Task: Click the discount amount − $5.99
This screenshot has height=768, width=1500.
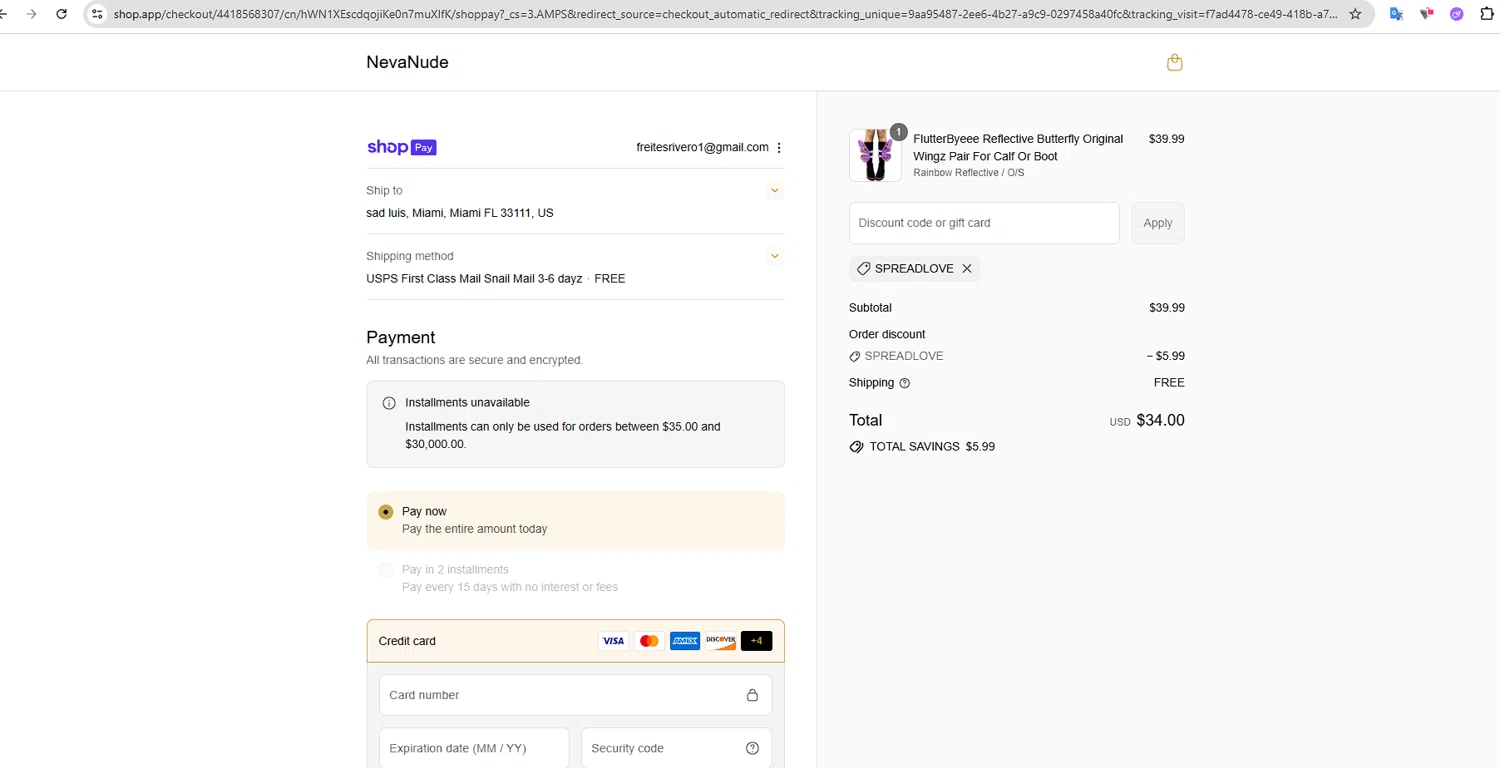Action: [1165, 356]
